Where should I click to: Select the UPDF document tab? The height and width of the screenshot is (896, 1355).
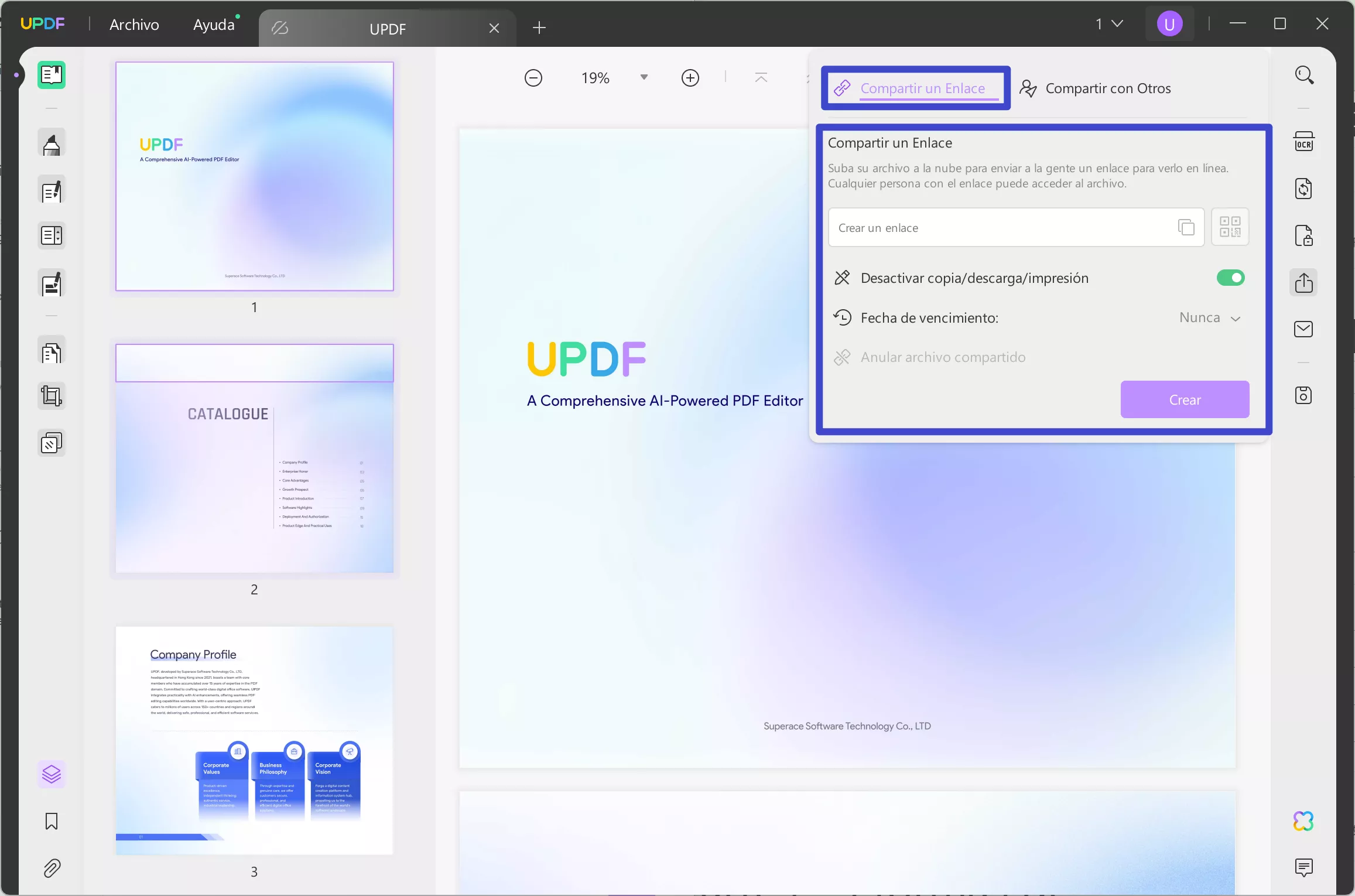tap(387, 28)
